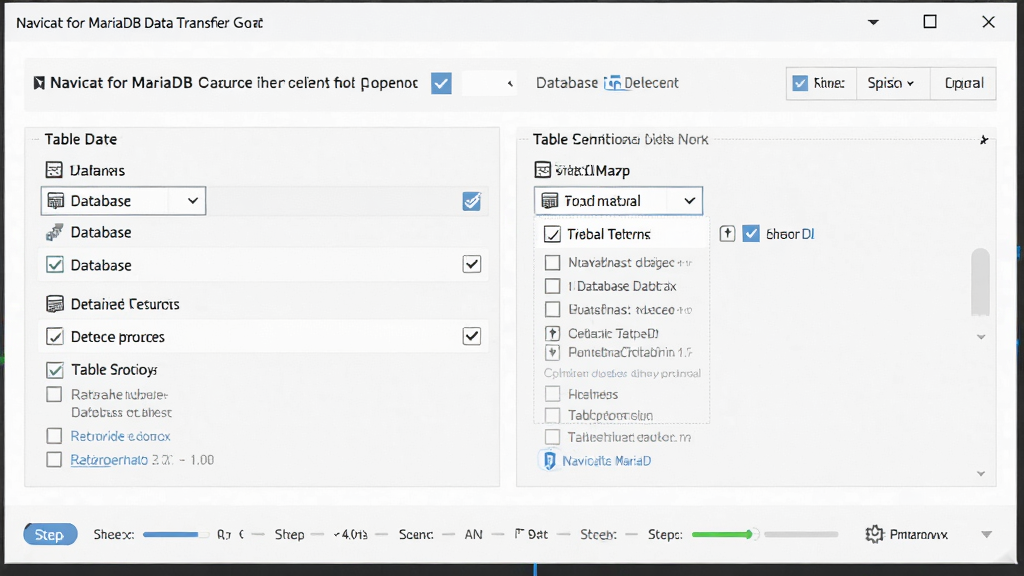Click the up-arrow icon beside Cetlanic TatpeDI
Screen dimensions: 1024x576
point(552,333)
